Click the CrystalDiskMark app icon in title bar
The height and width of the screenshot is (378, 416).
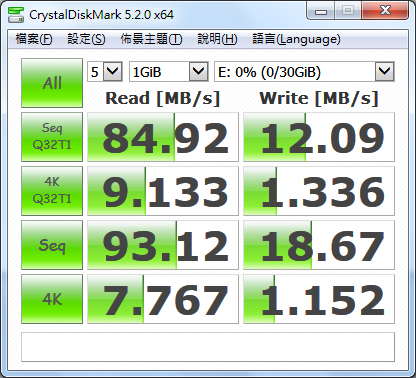point(16,14)
